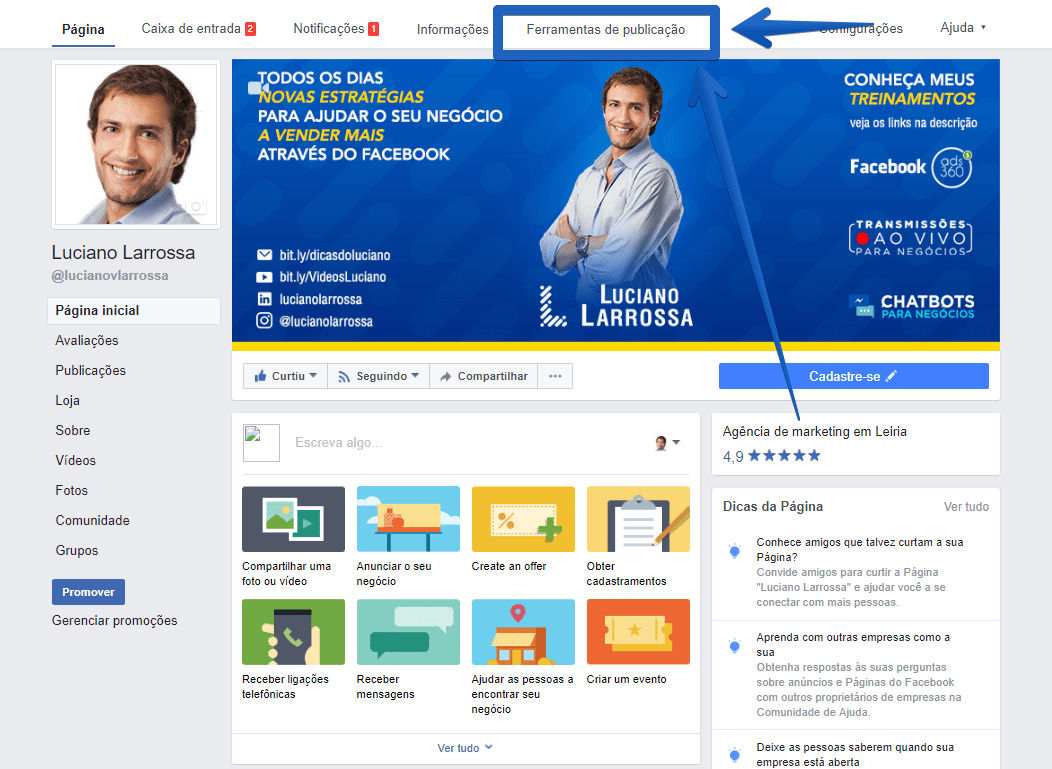1052x769 pixels.
Task: Select the Obter cadastramentos icon
Action: tap(638, 519)
